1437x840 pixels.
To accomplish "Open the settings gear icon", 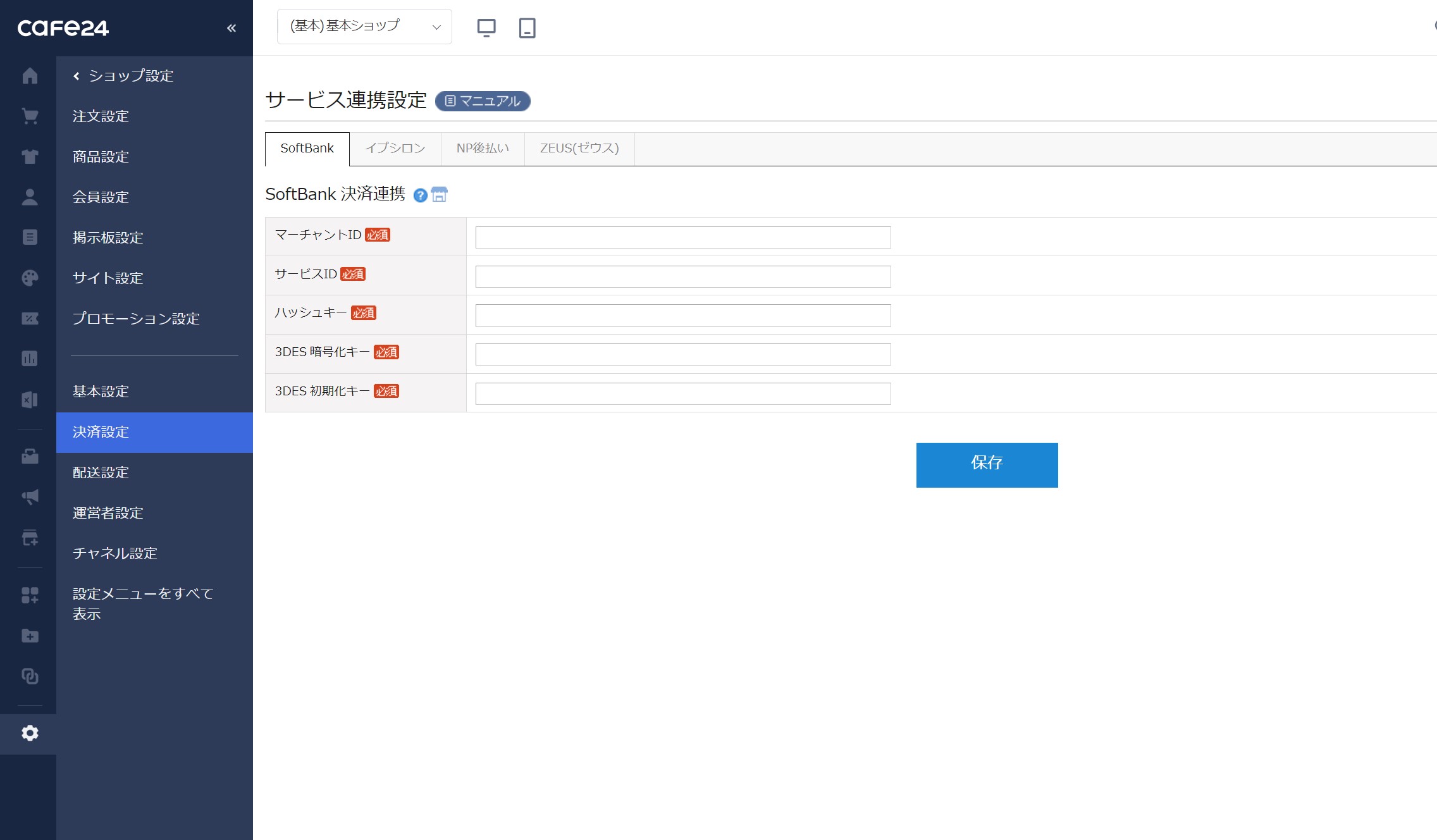I will [x=30, y=733].
